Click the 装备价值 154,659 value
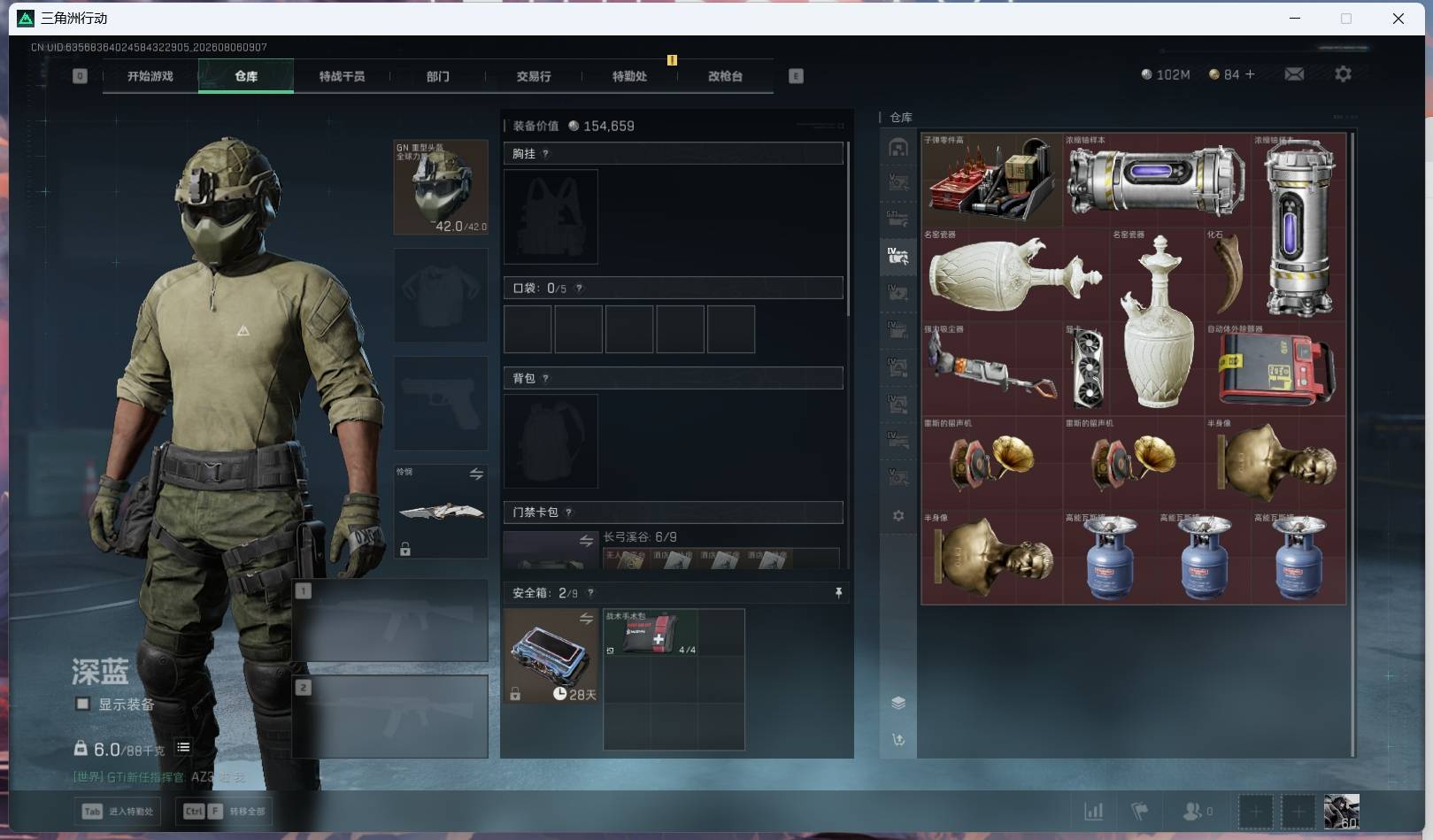Viewport: 1433px width, 840px height. coord(574,126)
